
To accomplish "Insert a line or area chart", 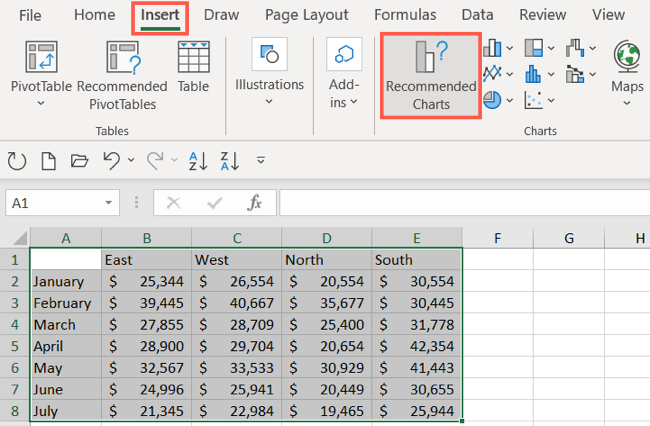I will (493, 74).
